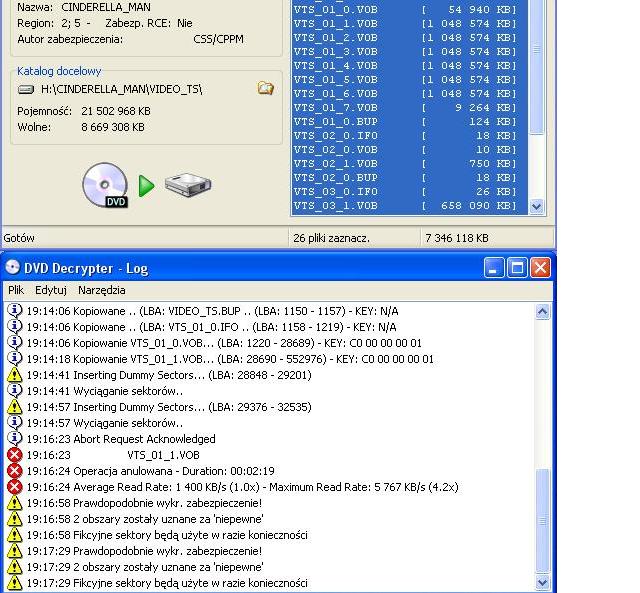Click the Katalog docelowy group label

[59, 71]
